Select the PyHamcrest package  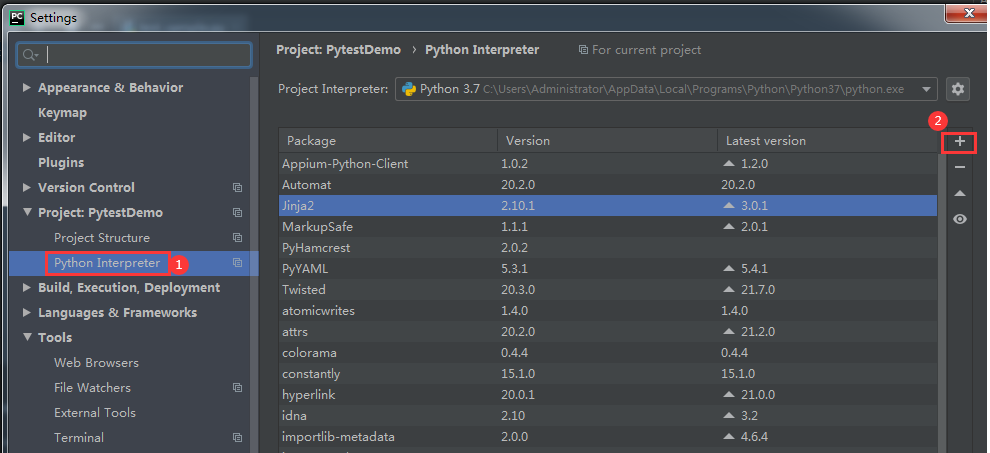[x=608, y=248]
